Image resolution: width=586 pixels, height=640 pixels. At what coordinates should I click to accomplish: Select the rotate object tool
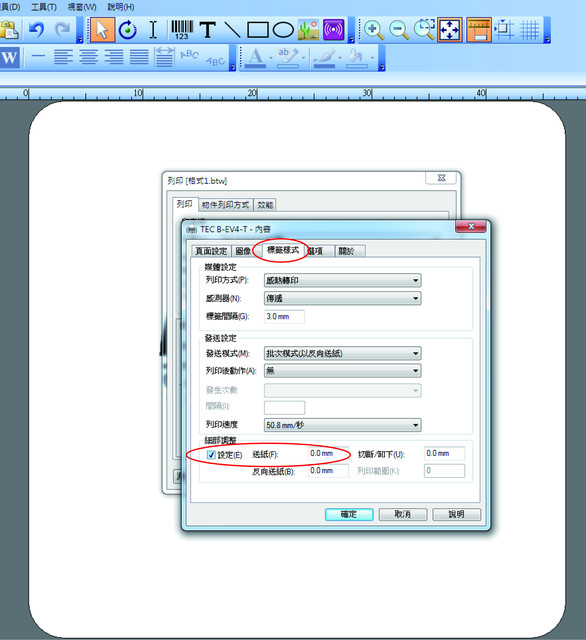coord(128,30)
